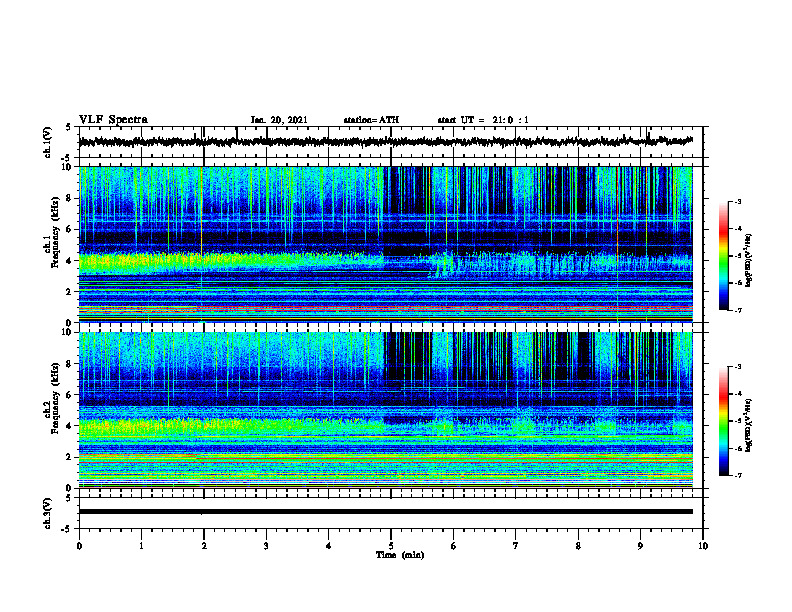Select the "start UT = 21:0 :1" text
This screenshot has height=612, width=792.
point(483,120)
